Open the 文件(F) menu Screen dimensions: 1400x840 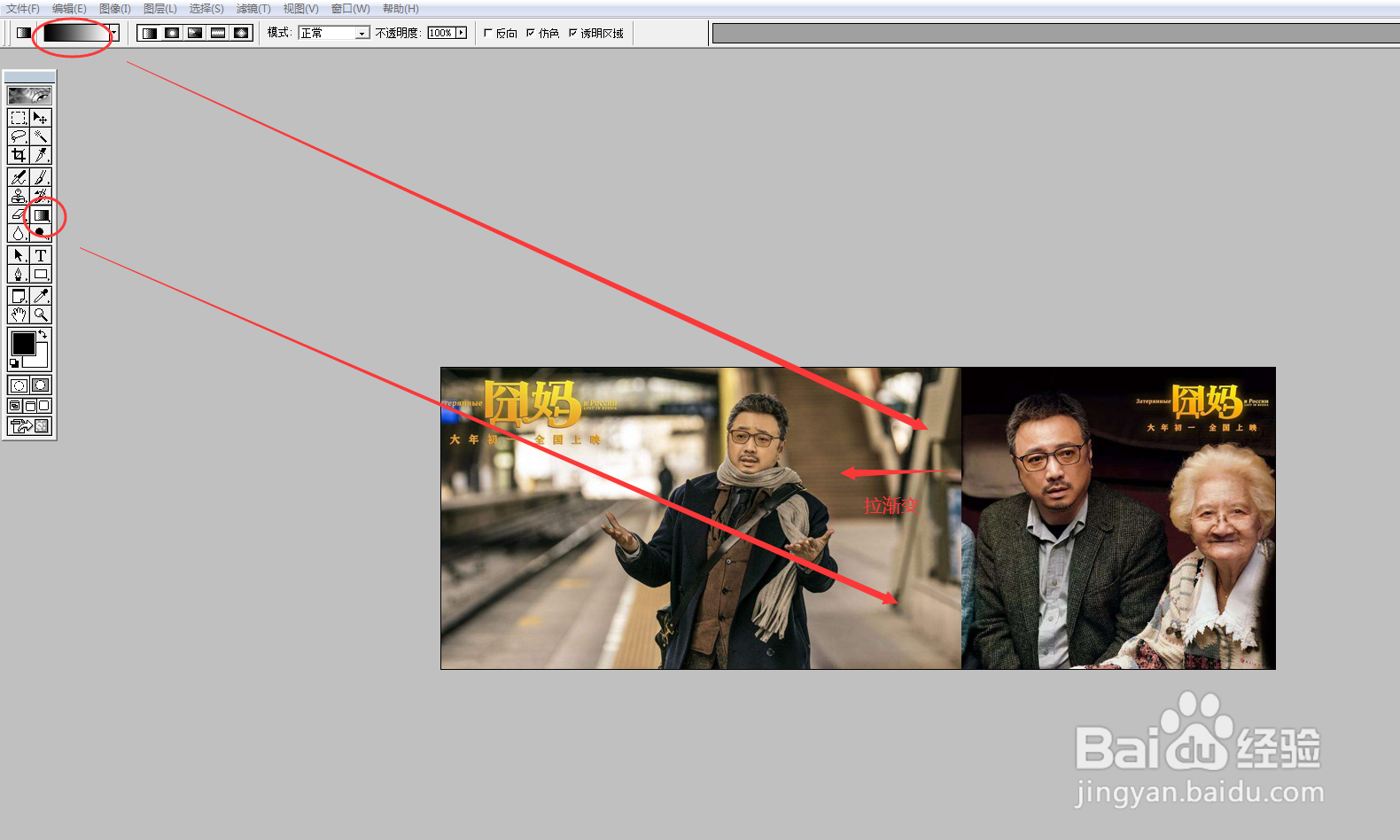(23, 9)
